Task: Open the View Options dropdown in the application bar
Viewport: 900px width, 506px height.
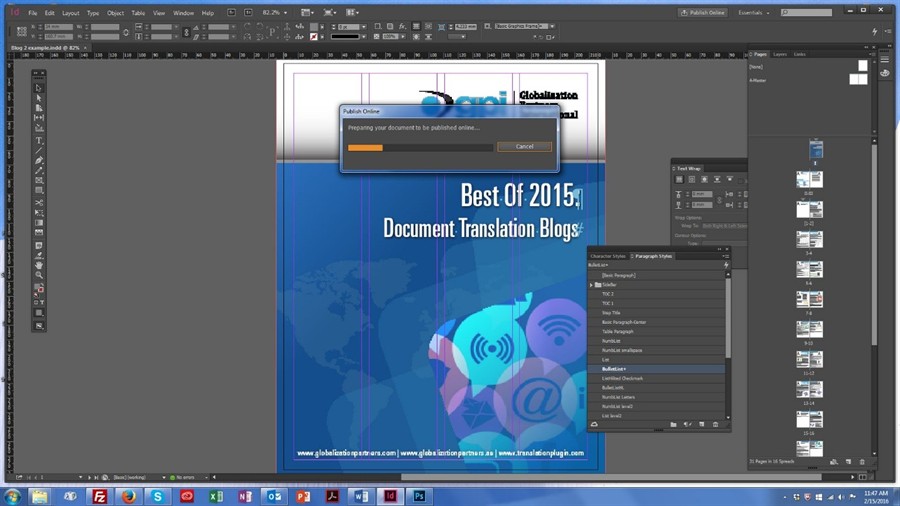Action: (x=308, y=12)
